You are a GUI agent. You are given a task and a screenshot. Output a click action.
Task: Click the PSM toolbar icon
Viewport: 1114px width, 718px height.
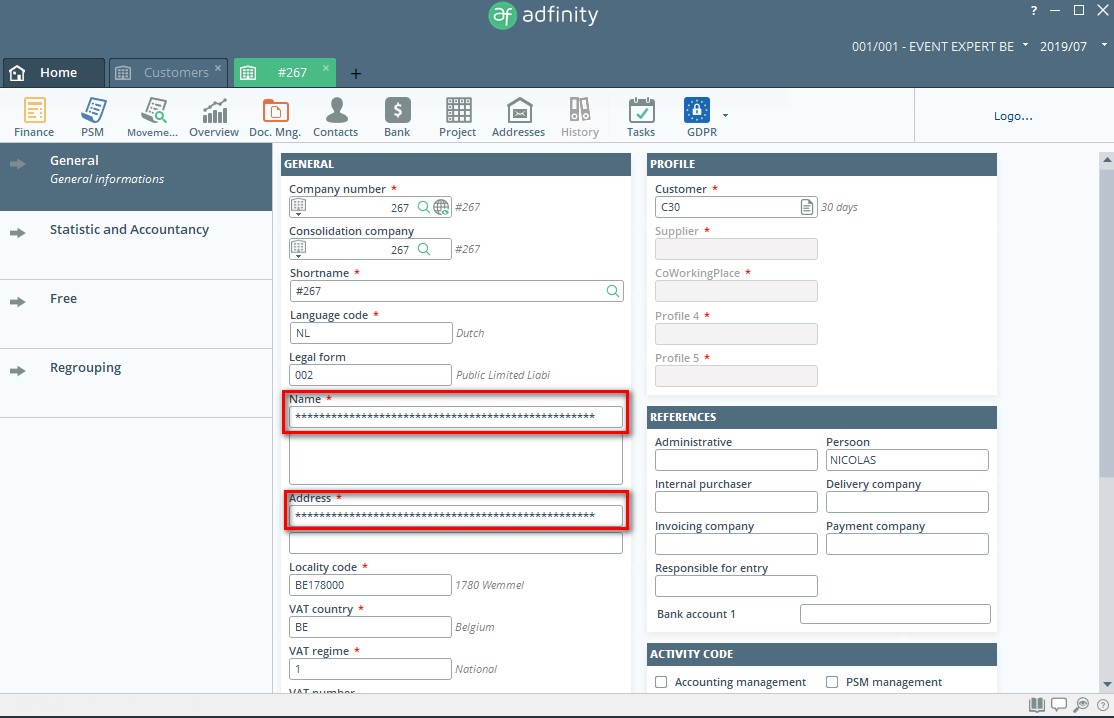[92, 117]
